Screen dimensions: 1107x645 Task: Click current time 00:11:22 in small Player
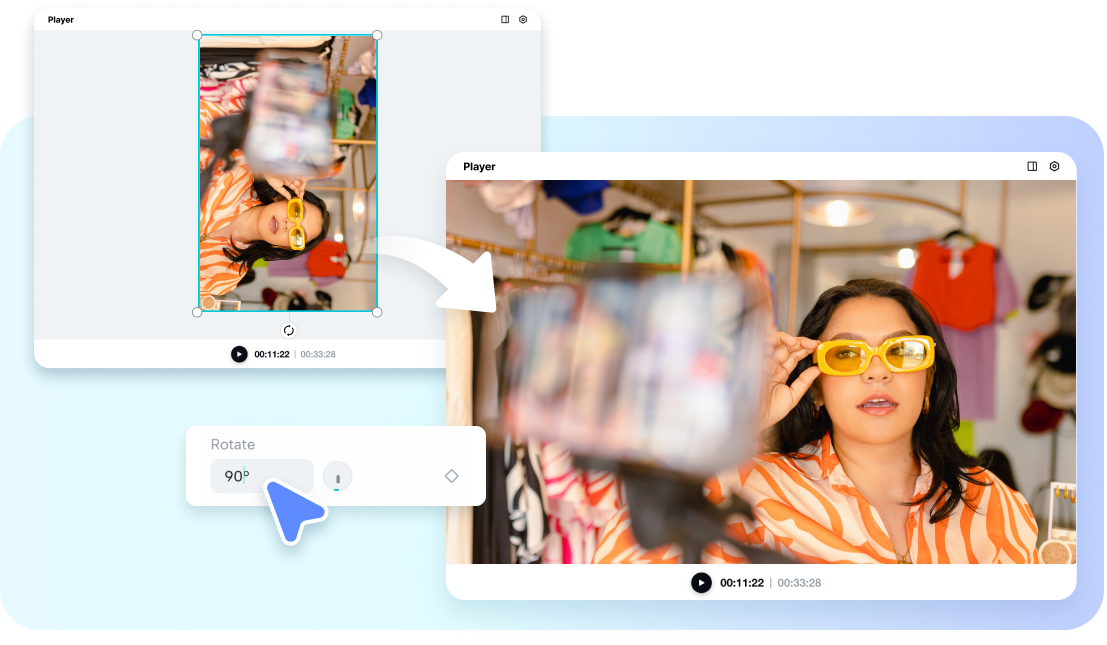(x=272, y=354)
